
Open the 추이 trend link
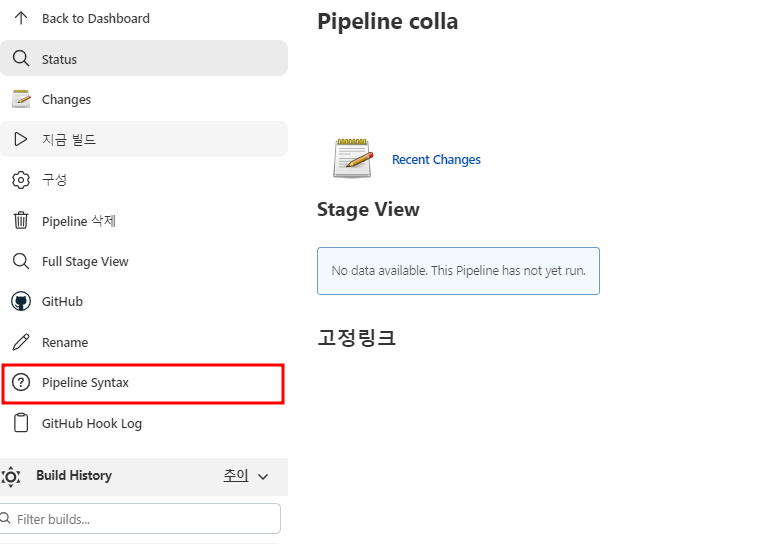pyautogui.click(x=236, y=475)
